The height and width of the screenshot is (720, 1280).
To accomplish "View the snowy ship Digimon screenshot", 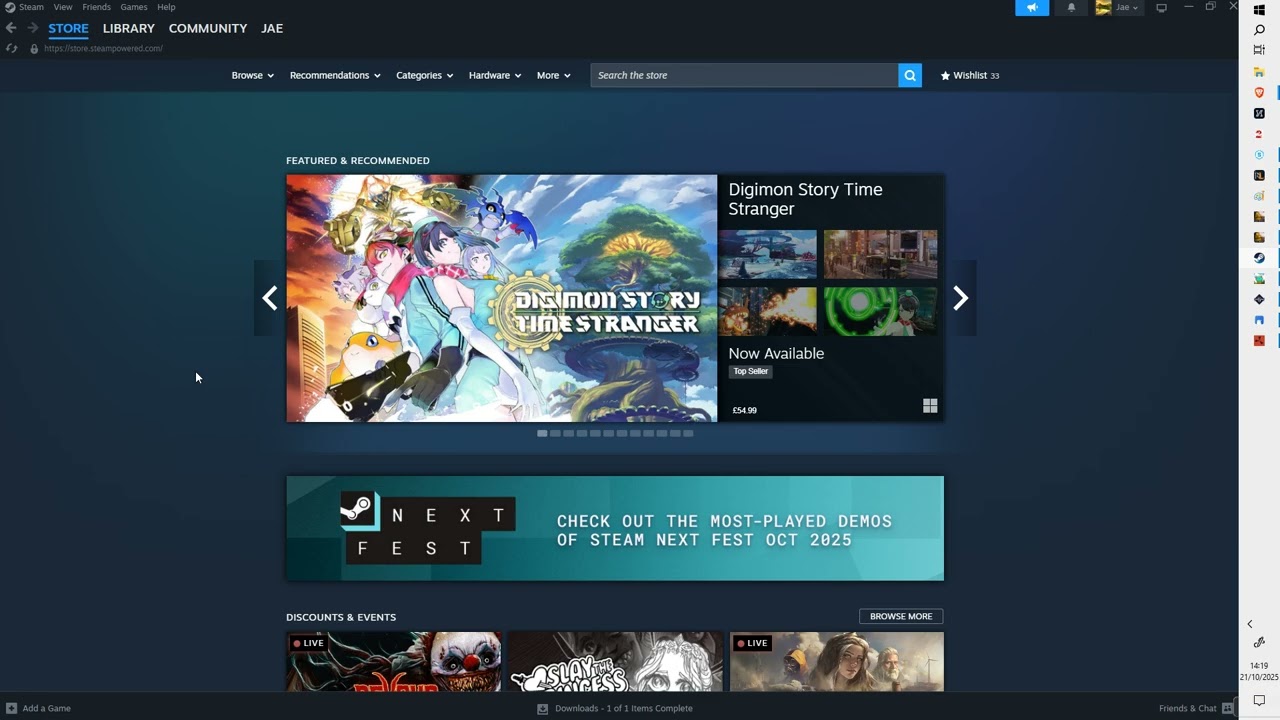I will click(x=767, y=254).
